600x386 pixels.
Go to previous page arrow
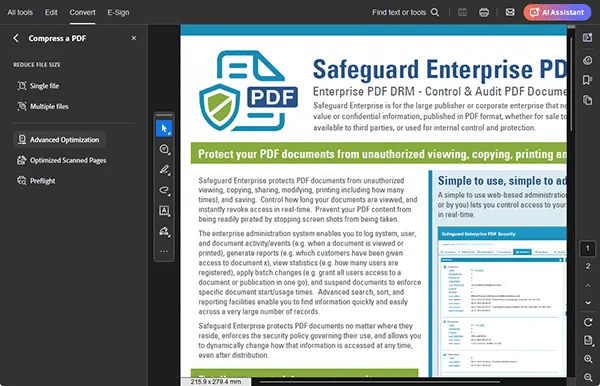588,285
